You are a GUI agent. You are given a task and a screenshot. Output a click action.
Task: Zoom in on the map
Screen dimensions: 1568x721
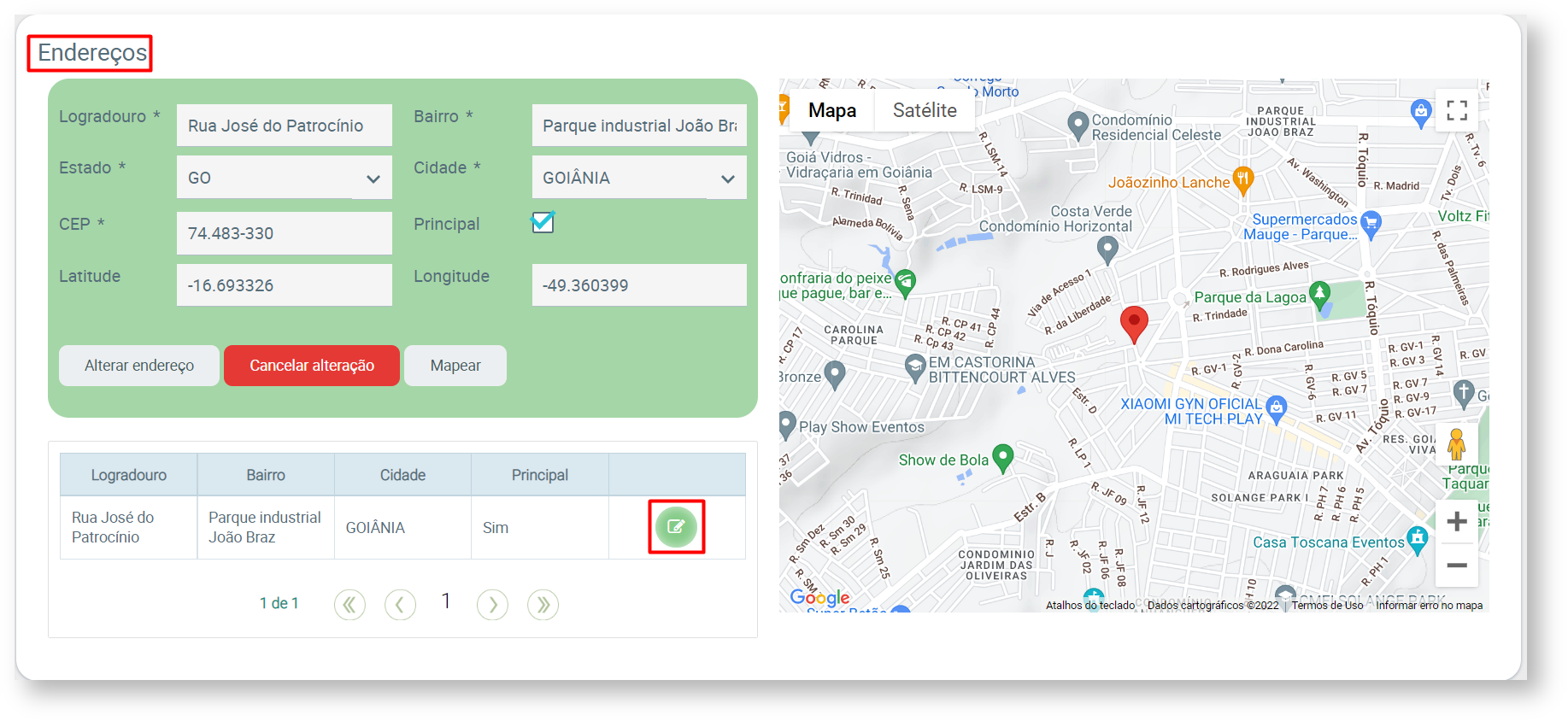(x=1457, y=522)
